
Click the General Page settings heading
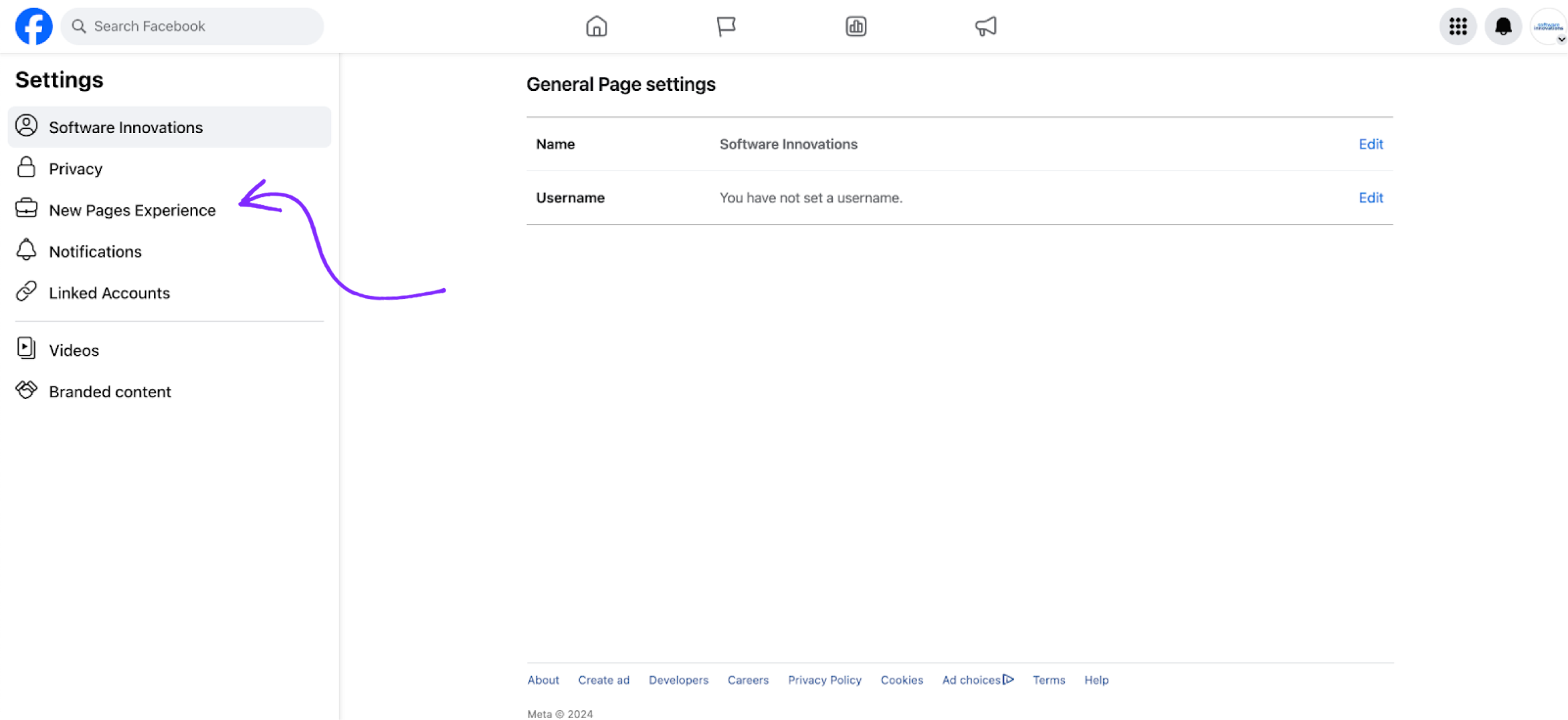[621, 84]
